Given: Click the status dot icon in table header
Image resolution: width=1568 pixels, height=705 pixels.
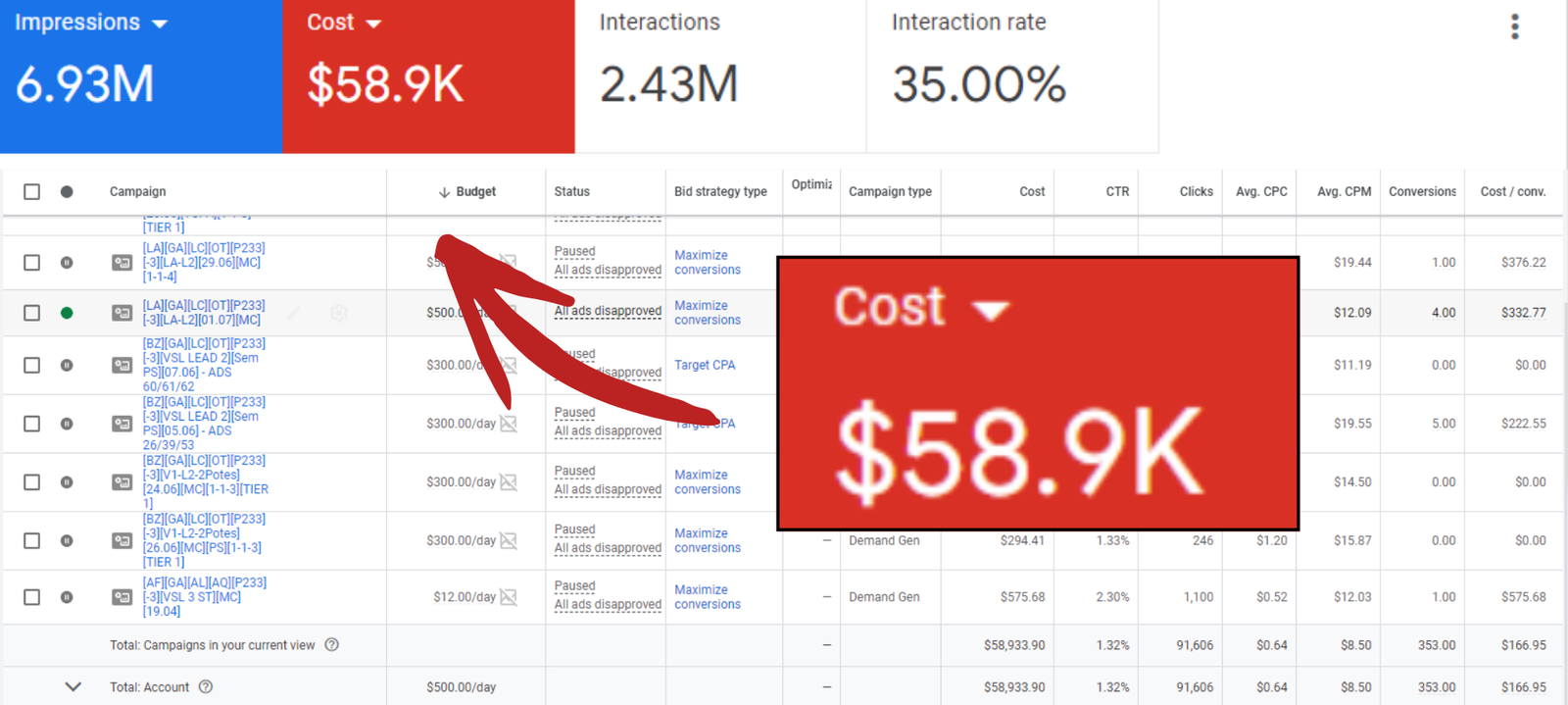Looking at the screenshot, I should click(67, 192).
